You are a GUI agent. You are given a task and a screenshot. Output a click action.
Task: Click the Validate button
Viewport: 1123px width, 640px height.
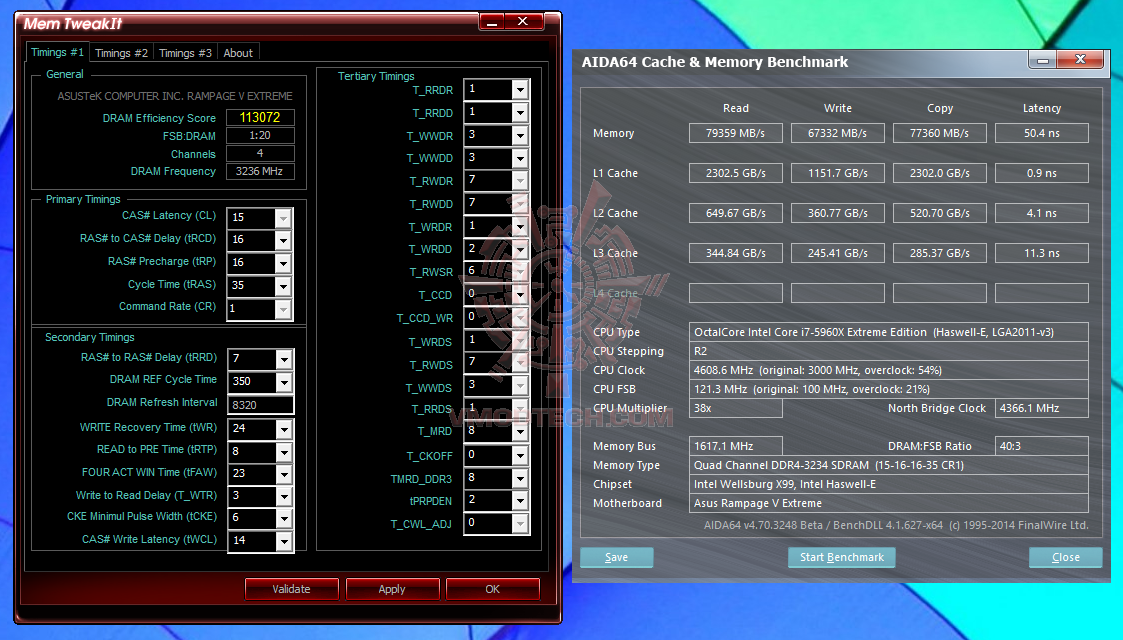tap(291, 589)
